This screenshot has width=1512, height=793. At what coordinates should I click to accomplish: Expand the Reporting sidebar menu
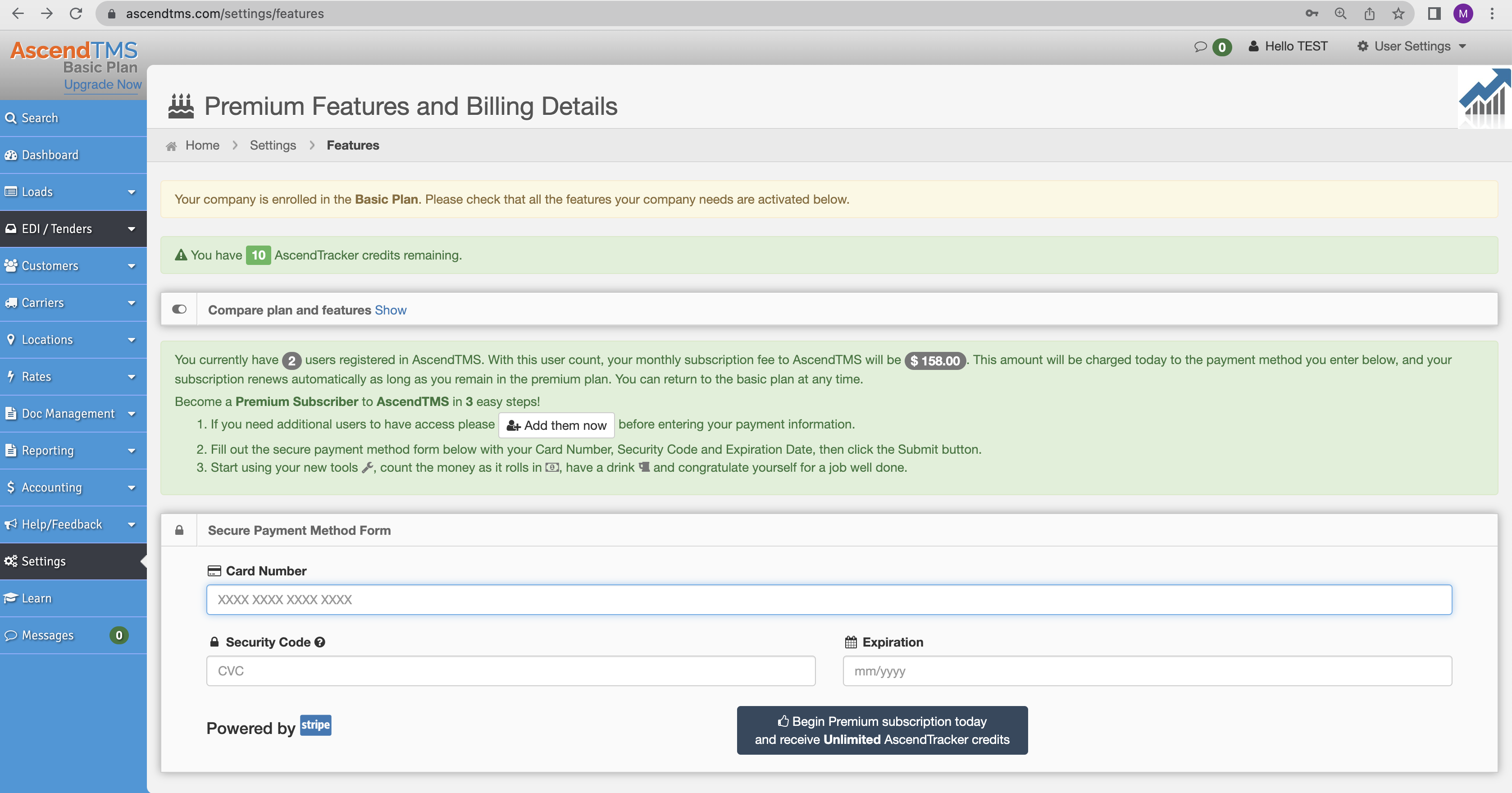click(73, 451)
